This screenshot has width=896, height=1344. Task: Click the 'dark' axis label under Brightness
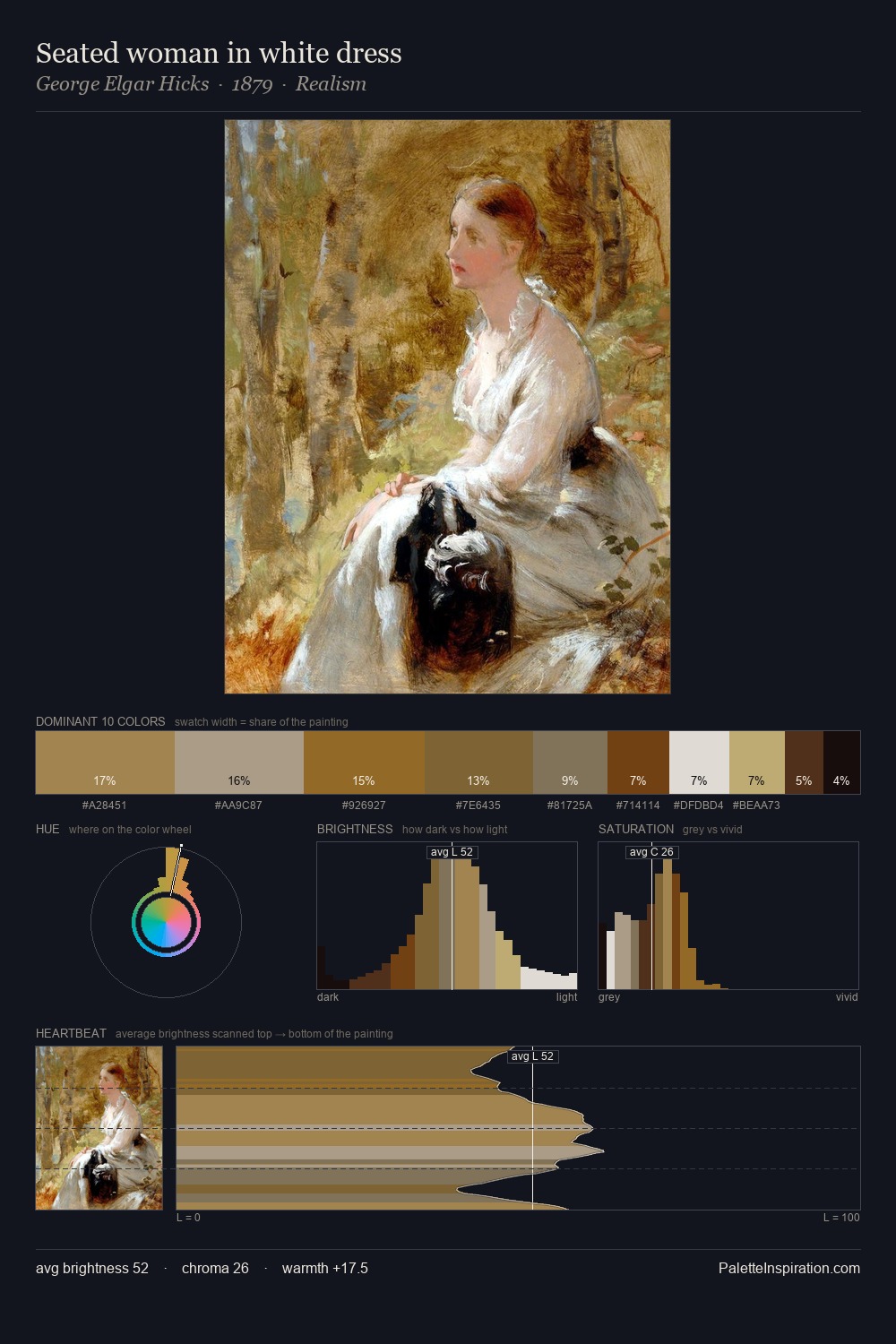tap(328, 997)
